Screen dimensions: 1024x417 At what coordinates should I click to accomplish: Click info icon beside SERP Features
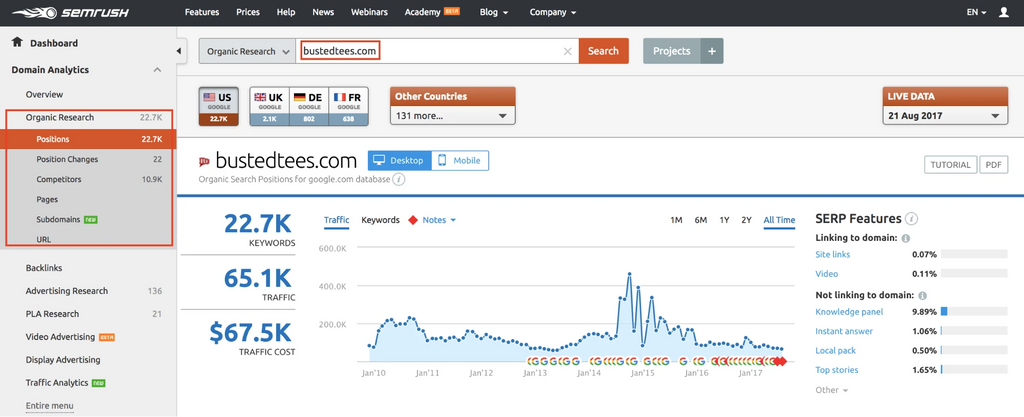tap(912, 219)
